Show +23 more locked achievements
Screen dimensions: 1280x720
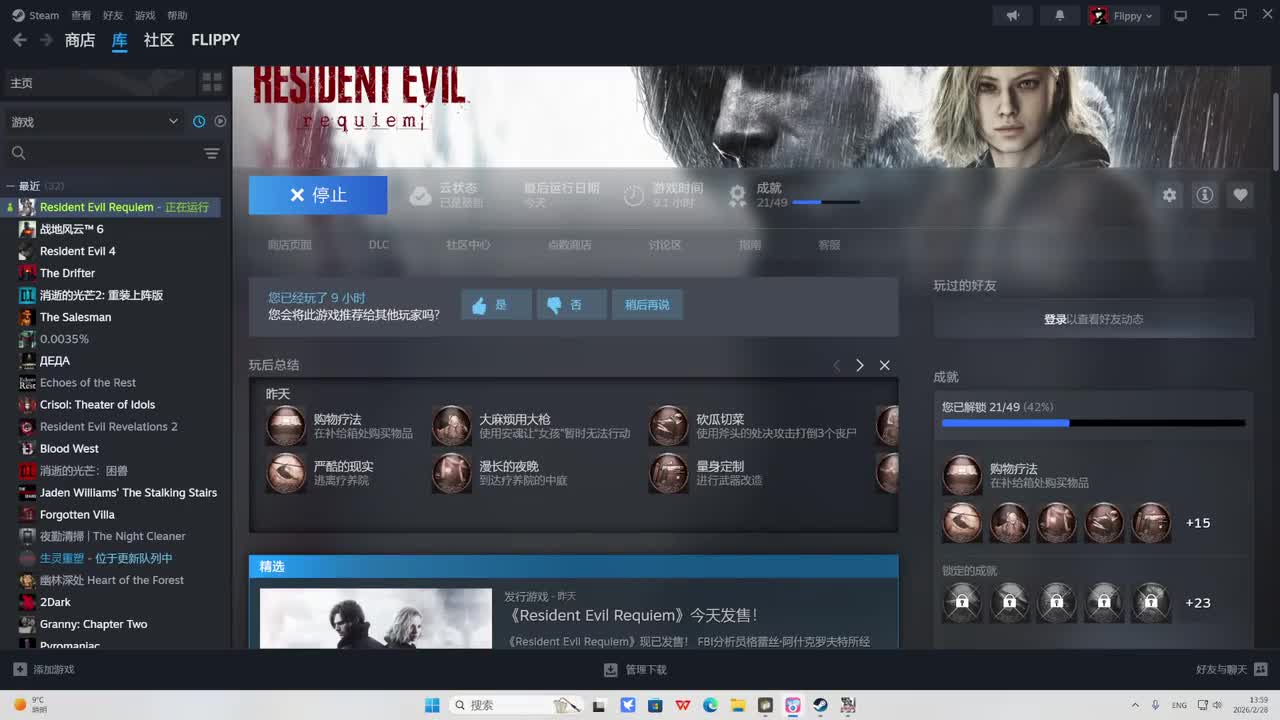pos(1198,603)
